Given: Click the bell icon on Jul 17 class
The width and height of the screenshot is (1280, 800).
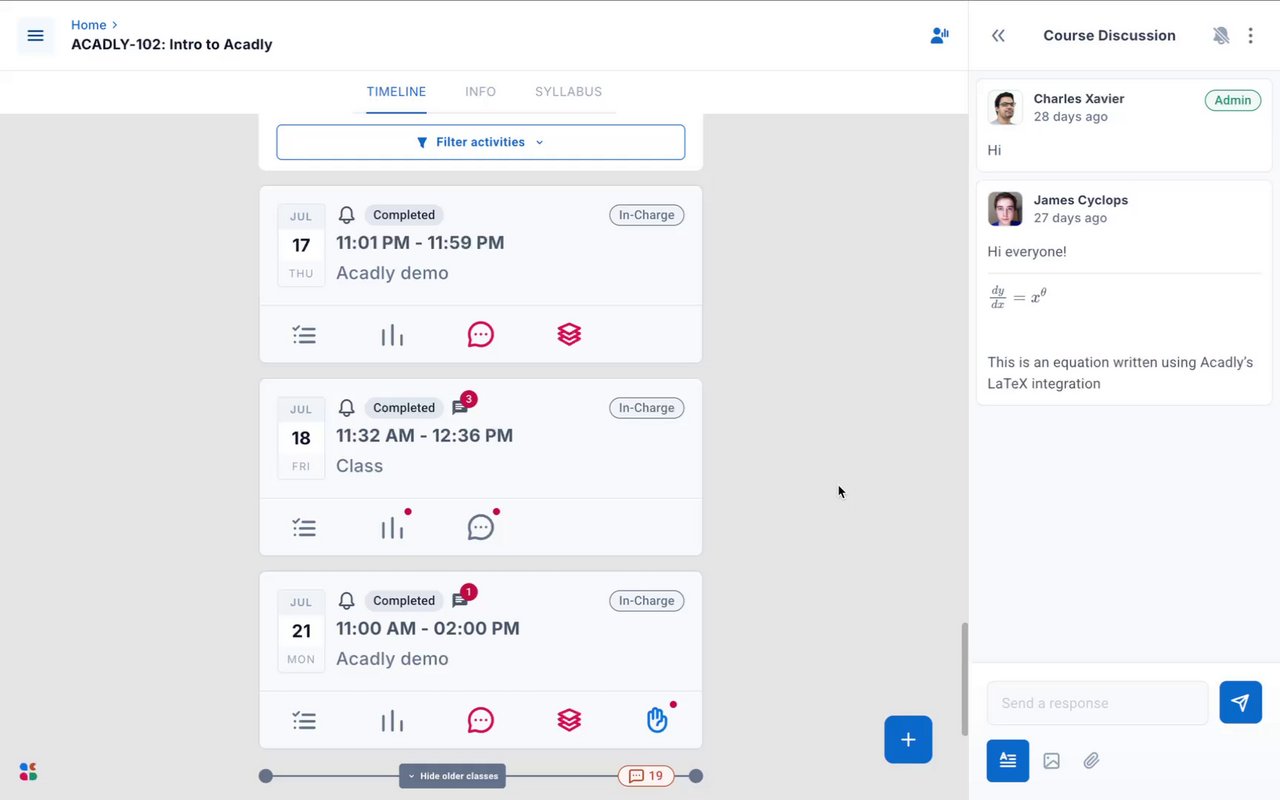Looking at the screenshot, I should tap(346, 215).
